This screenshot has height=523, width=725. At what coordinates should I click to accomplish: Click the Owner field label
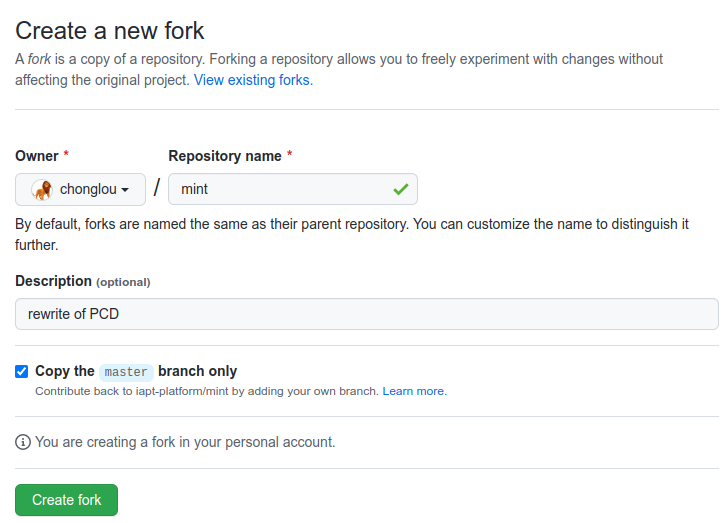coord(37,156)
